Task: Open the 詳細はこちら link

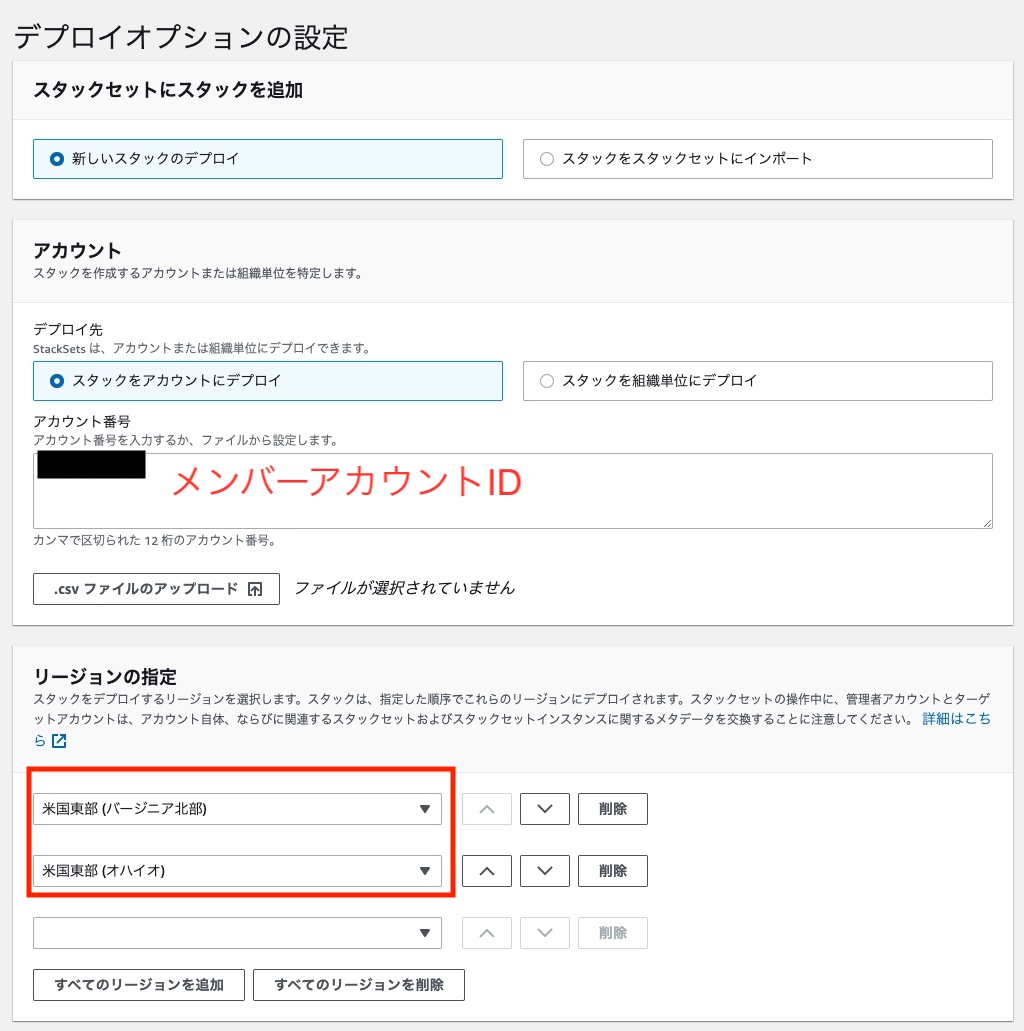Action: click(x=956, y=719)
